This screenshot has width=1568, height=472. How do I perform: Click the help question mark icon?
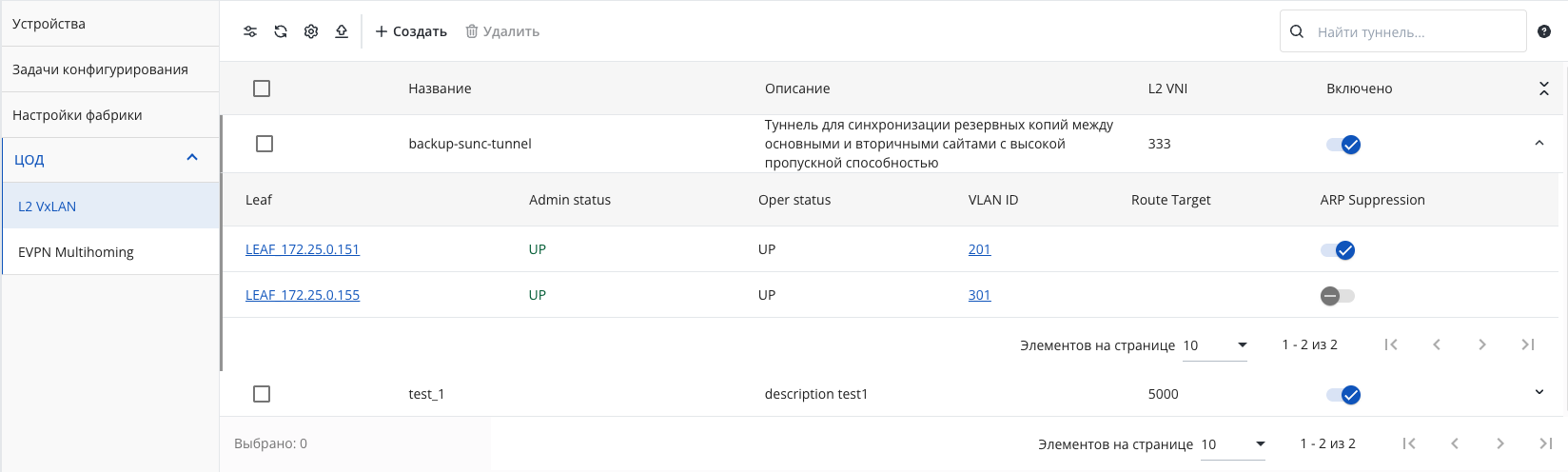[1544, 31]
